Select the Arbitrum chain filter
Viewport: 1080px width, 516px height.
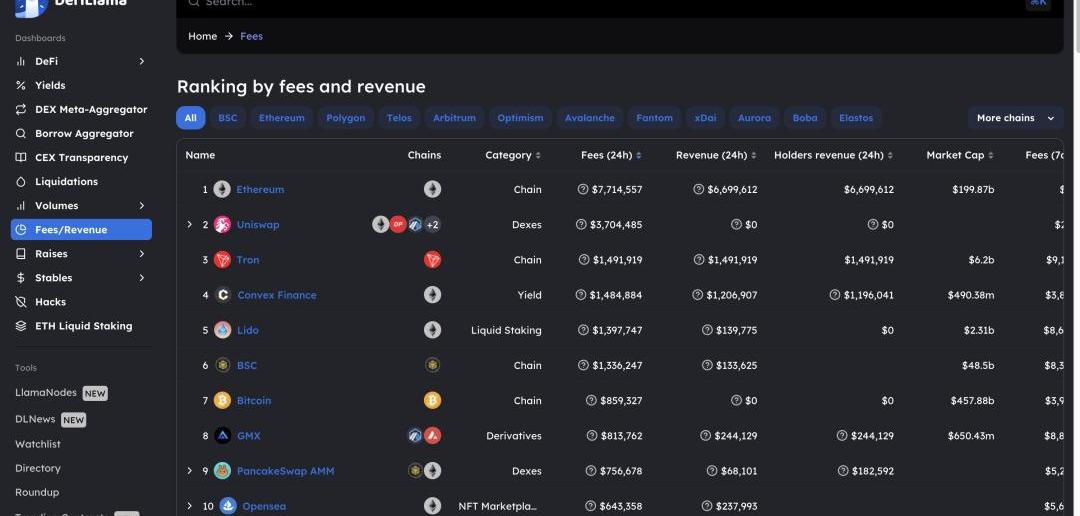[454, 118]
